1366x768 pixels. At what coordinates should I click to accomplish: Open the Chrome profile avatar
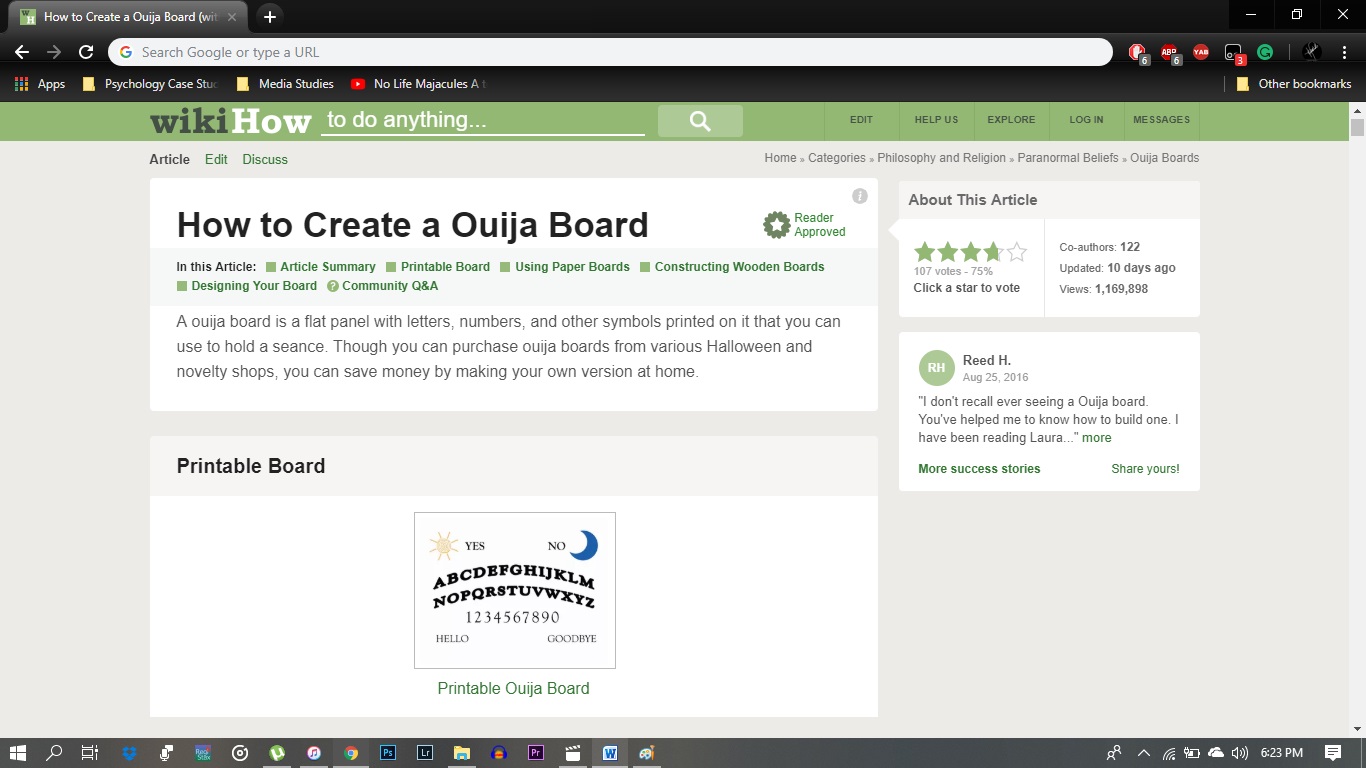[x=1312, y=52]
